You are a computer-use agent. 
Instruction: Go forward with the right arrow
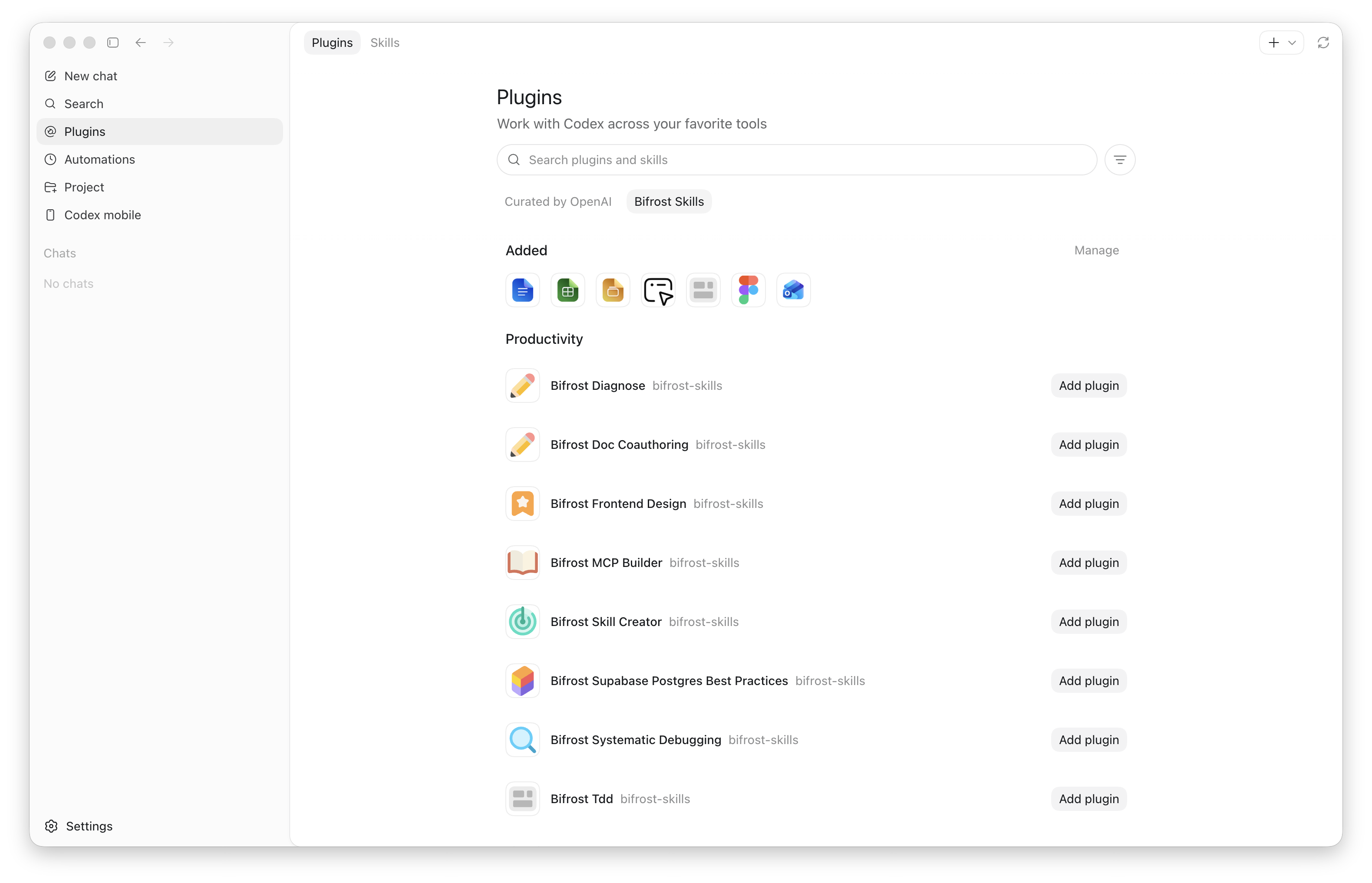pos(168,43)
